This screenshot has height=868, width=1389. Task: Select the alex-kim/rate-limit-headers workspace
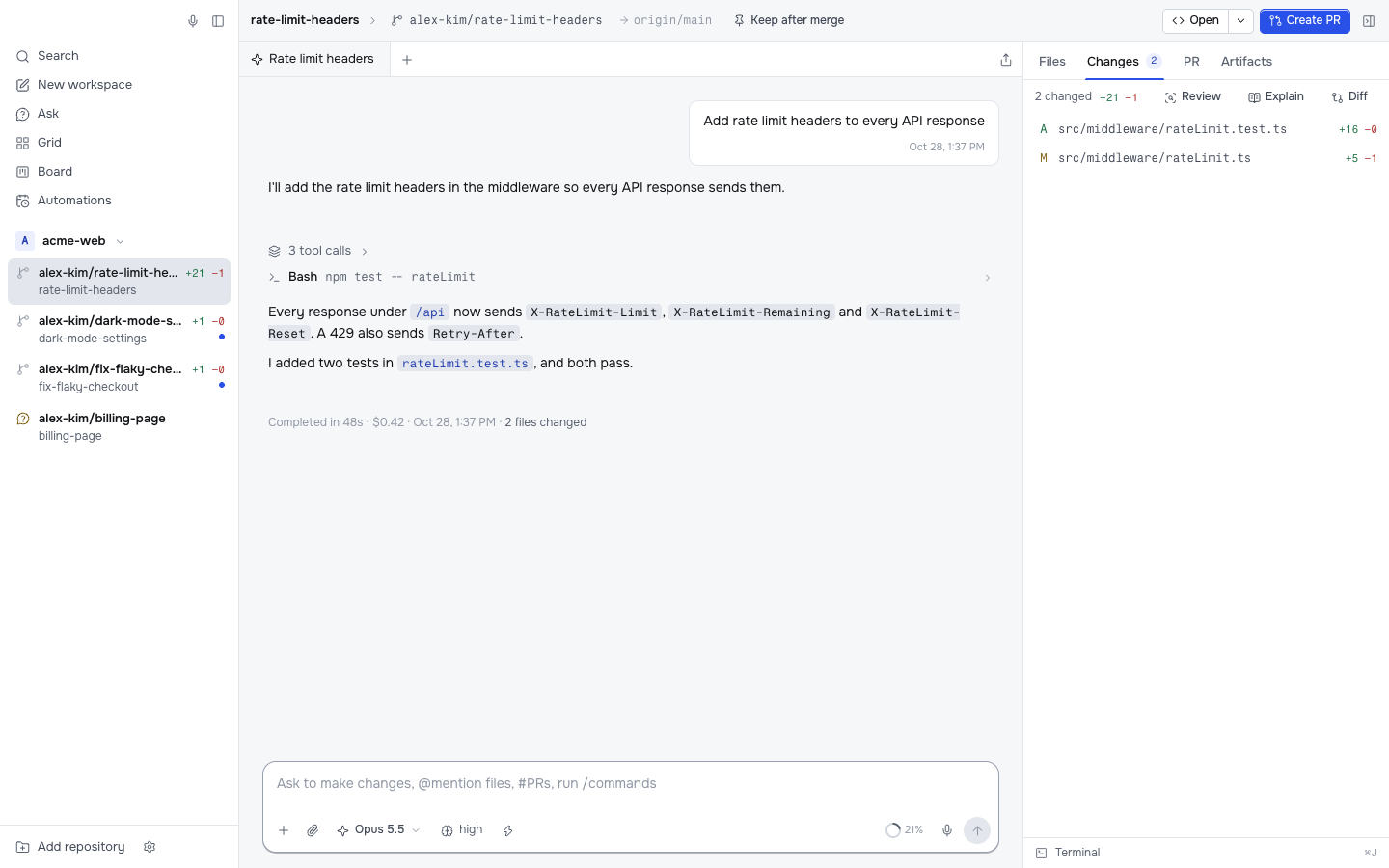tap(119, 282)
